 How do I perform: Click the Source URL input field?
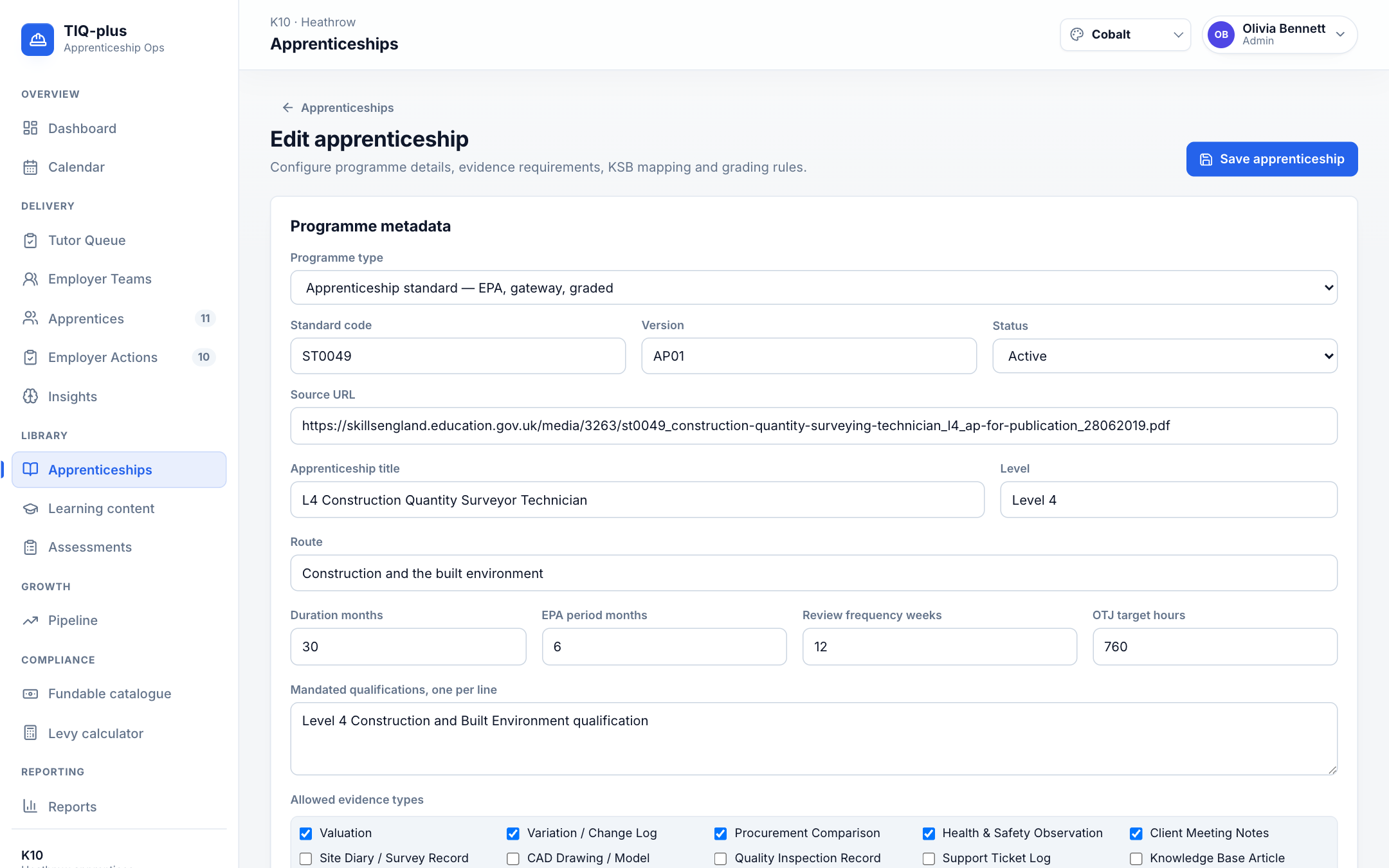814,426
